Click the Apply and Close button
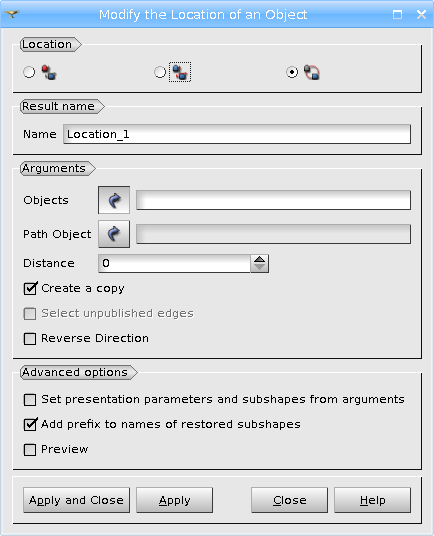The image size is (434, 536). click(77, 500)
